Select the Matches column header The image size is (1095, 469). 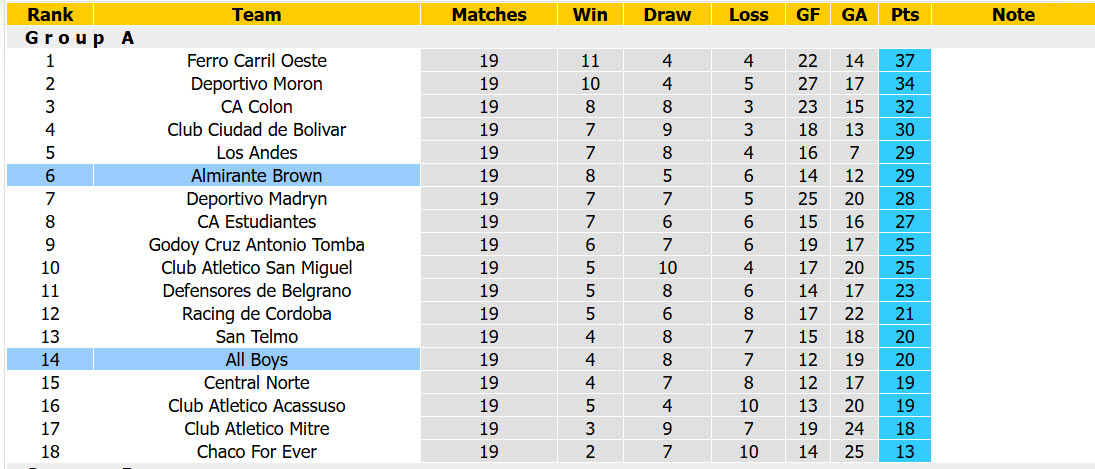[x=489, y=14]
